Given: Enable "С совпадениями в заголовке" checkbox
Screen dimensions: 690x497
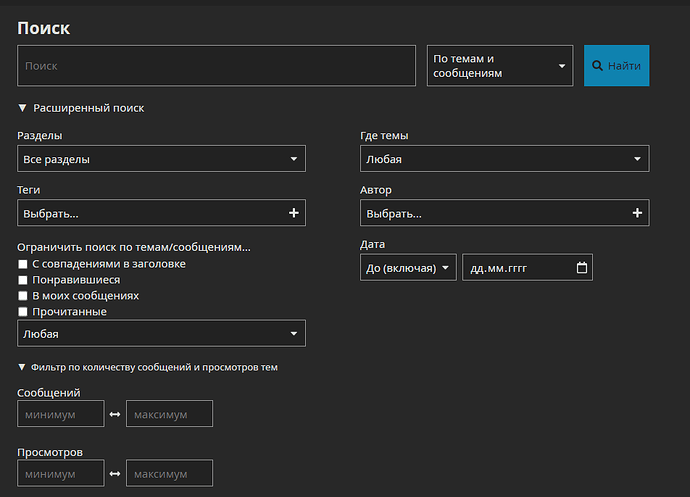Looking at the screenshot, I should tap(23, 264).
